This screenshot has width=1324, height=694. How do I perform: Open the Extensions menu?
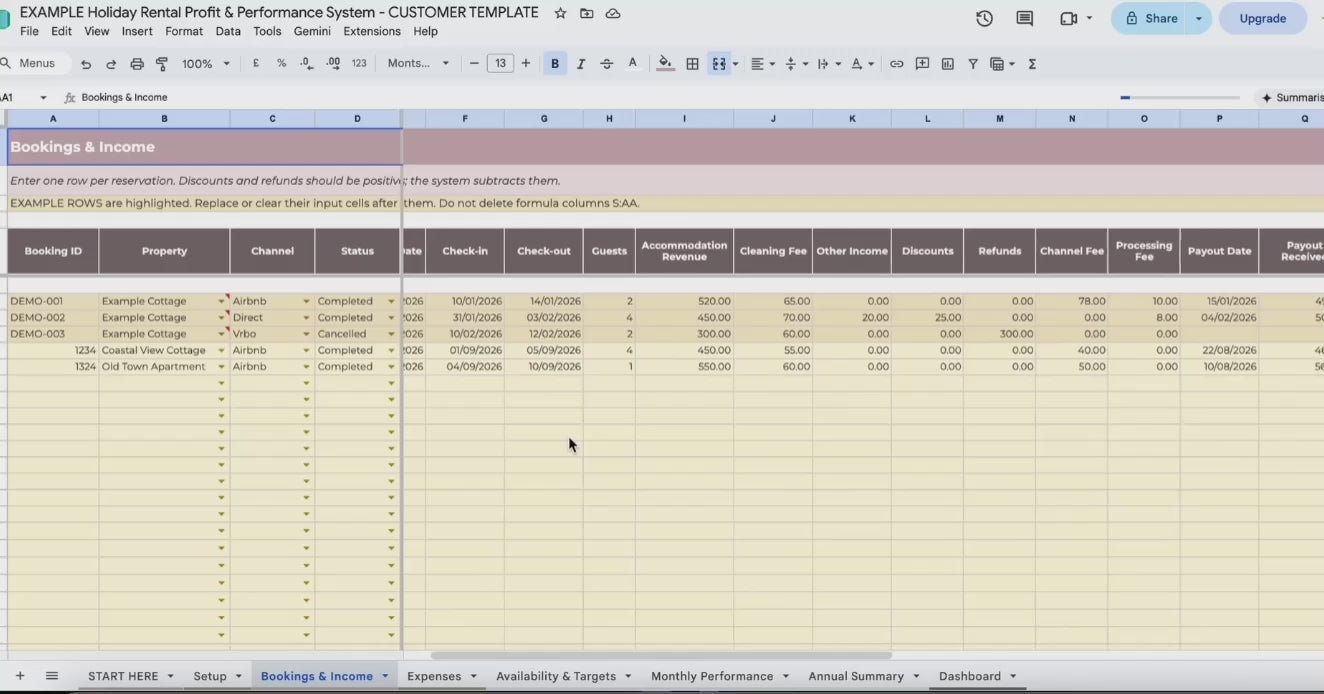coord(372,31)
